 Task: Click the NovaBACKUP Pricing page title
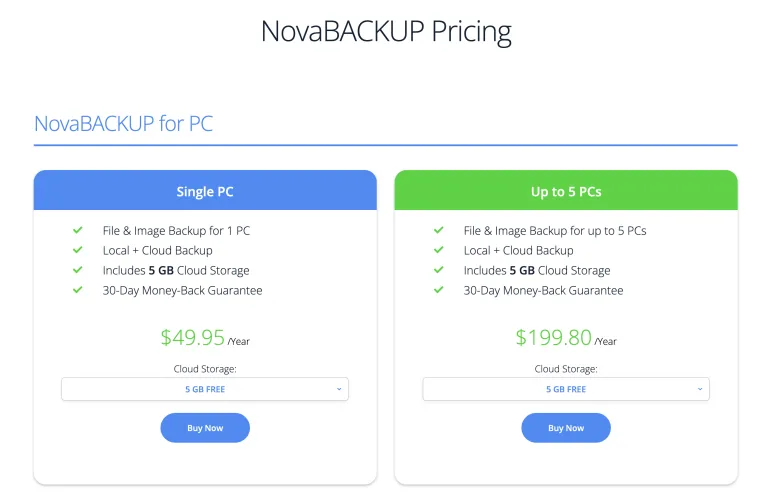click(386, 31)
